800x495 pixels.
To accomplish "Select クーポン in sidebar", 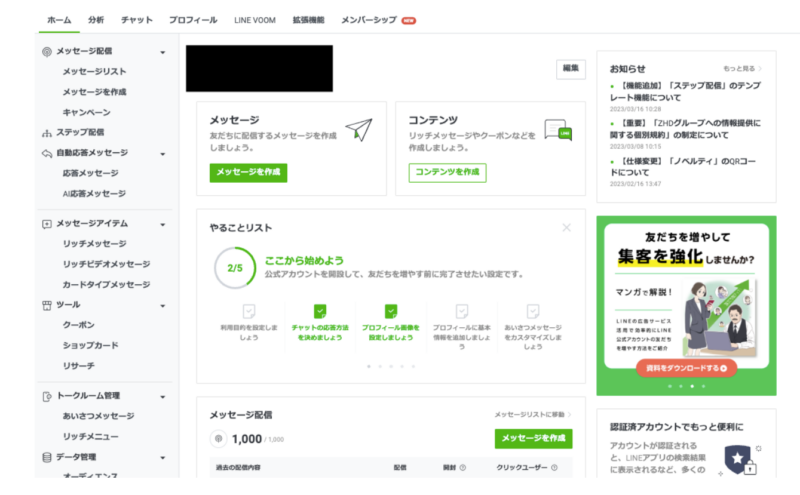I will point(79,325).
